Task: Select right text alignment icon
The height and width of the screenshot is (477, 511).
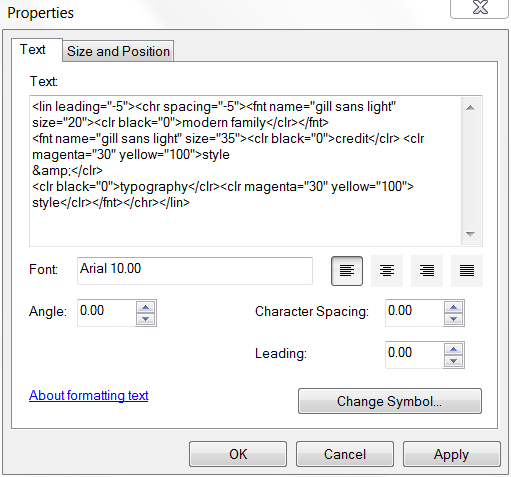Action: click(x=427, y=271)
